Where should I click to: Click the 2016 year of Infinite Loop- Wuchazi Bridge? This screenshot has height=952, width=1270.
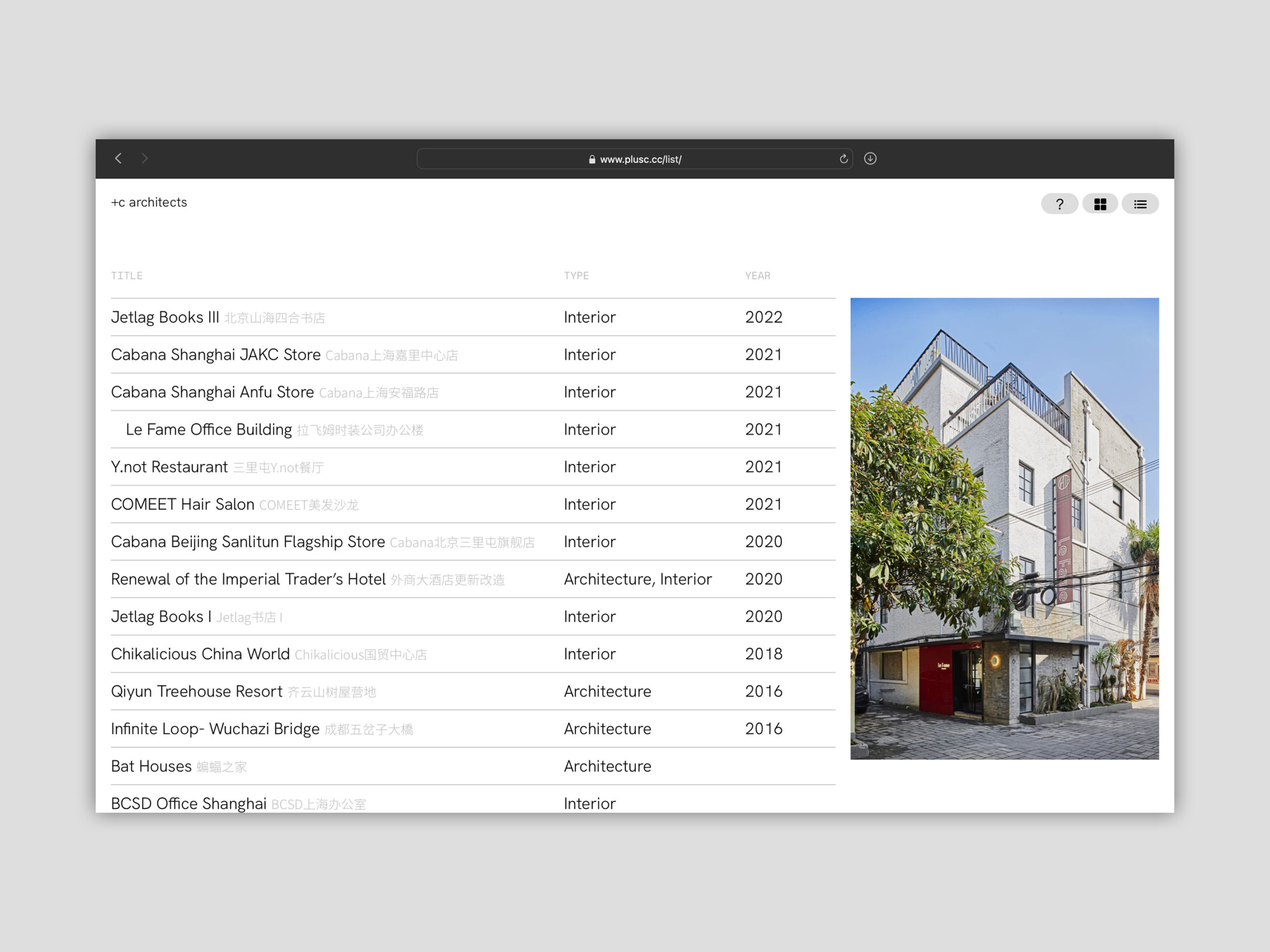tap(763, 728)
